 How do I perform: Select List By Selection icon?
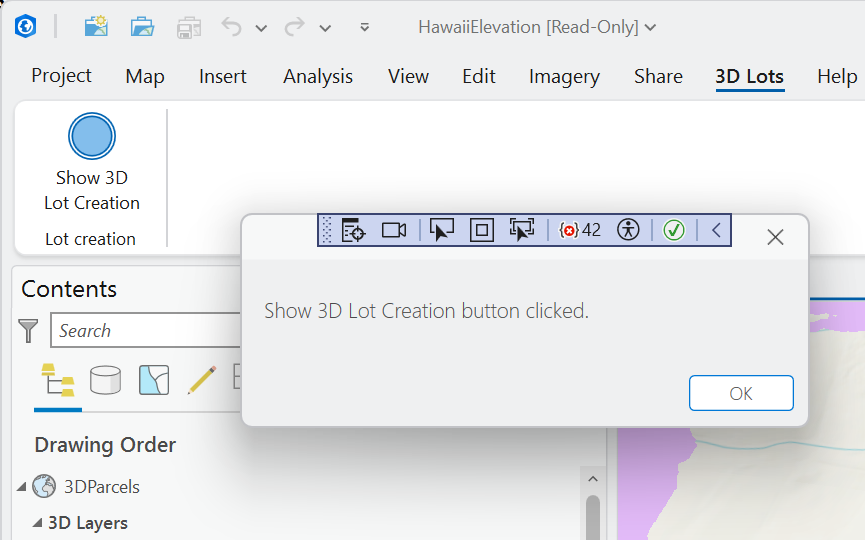click(x=154, y=380)
